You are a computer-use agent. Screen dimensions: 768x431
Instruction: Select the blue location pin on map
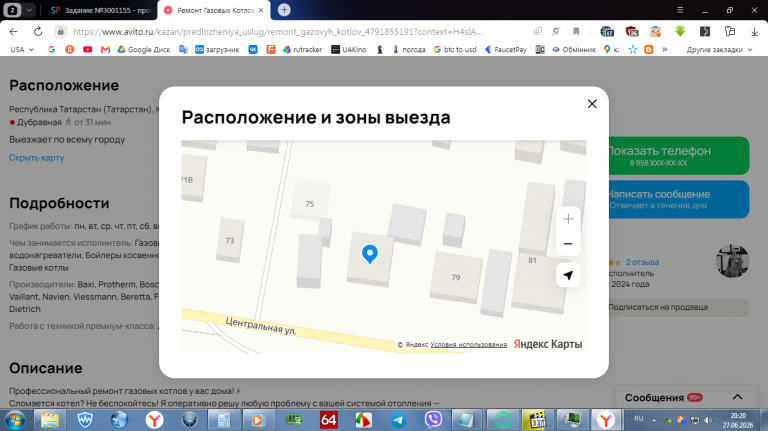[x=370, y=255]
